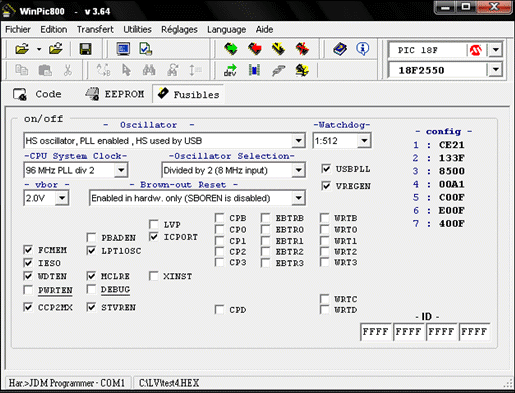The image size is (515, 393).
Task: Click the greyed copy icon
Action: 22,70
